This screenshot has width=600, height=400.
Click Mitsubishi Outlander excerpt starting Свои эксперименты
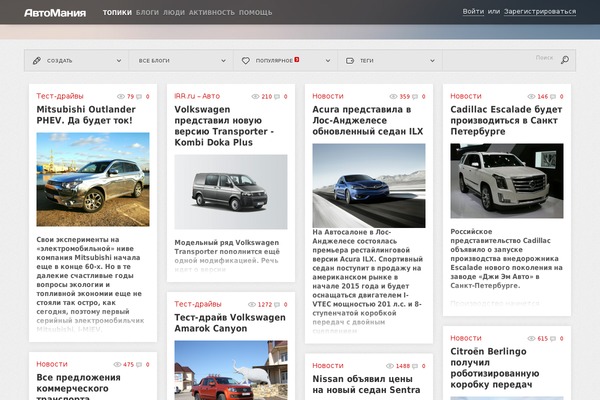coord(90,284)
